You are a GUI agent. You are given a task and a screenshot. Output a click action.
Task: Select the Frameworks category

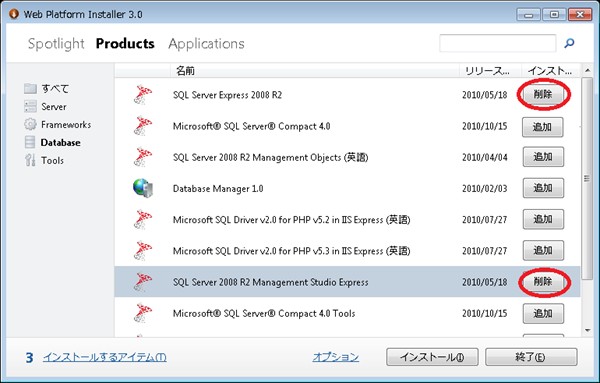point(66,124)
